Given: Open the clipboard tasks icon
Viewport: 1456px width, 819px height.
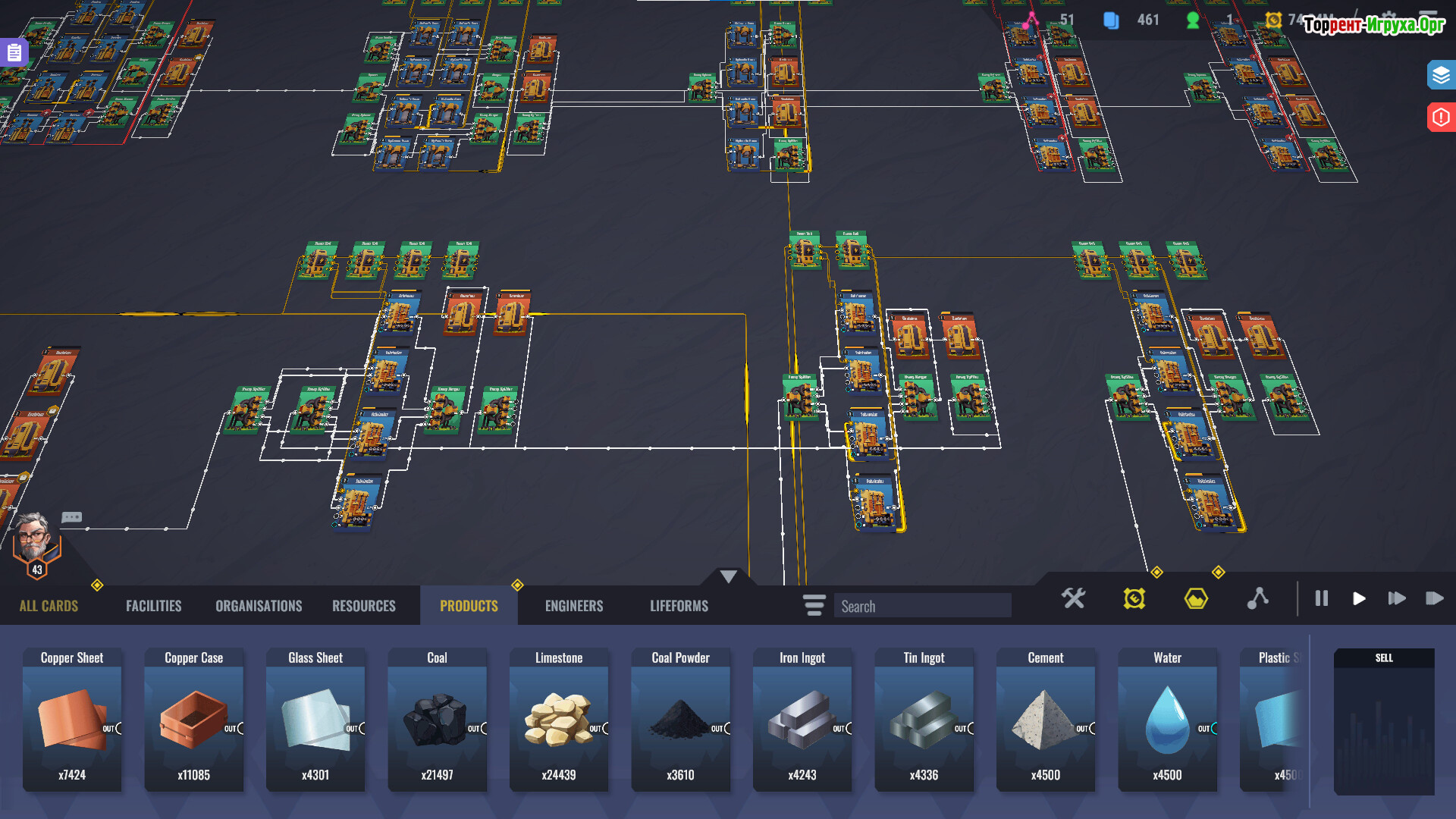Looking at the screenshot, I should [14, 52].
